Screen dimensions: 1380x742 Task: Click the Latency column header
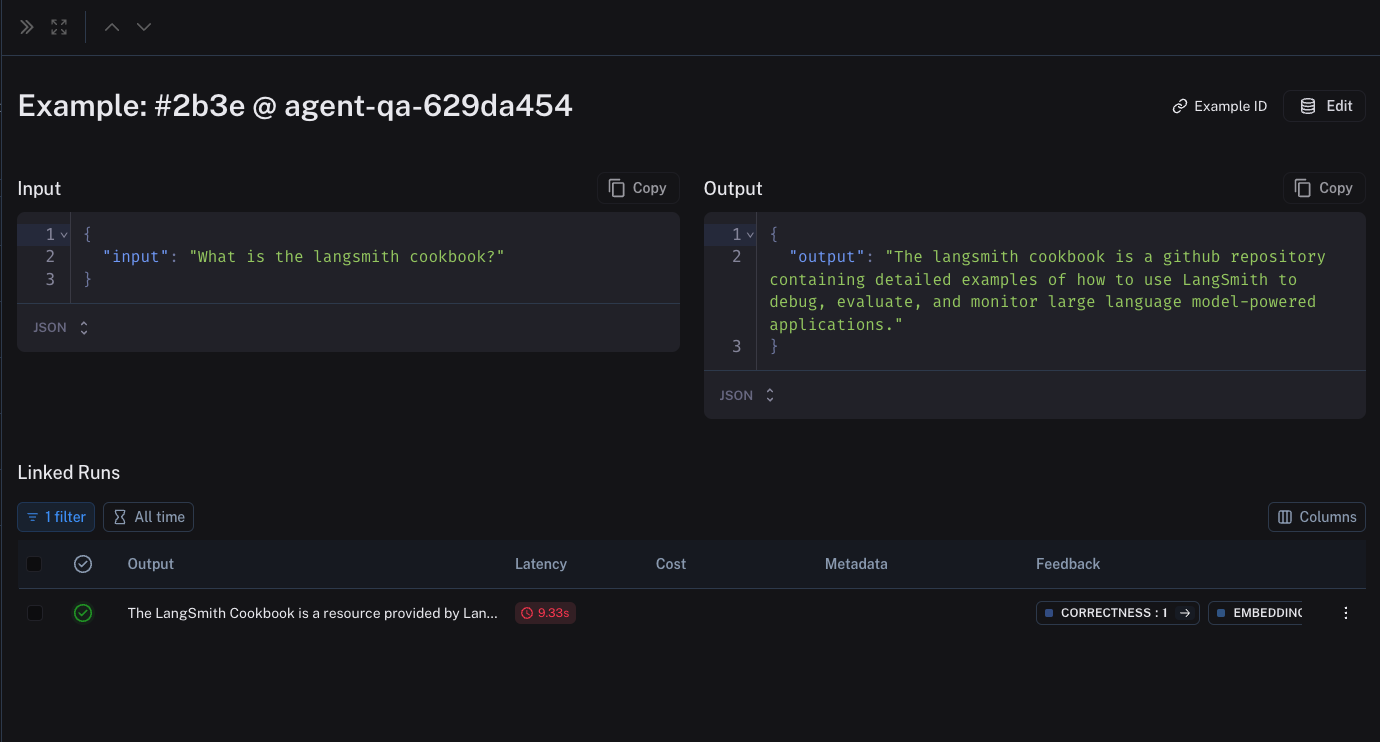[541, 564]
